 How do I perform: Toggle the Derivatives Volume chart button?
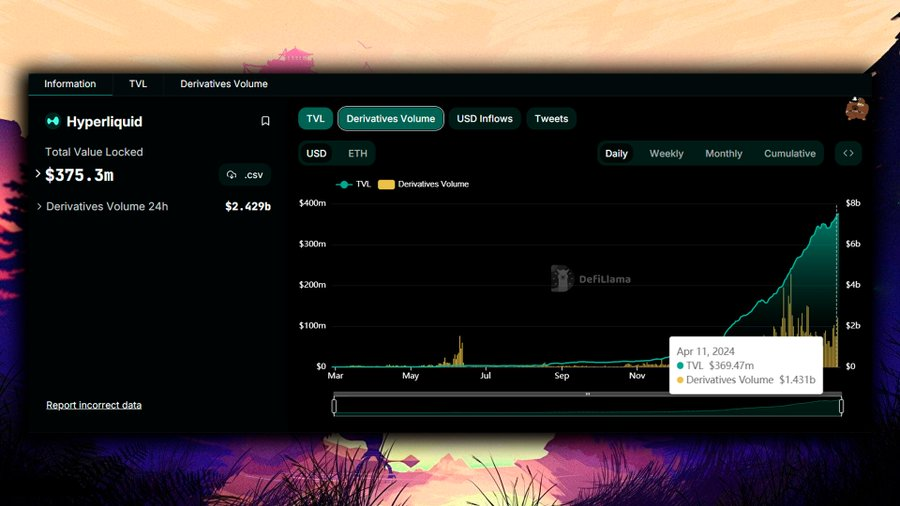point(390,119)
